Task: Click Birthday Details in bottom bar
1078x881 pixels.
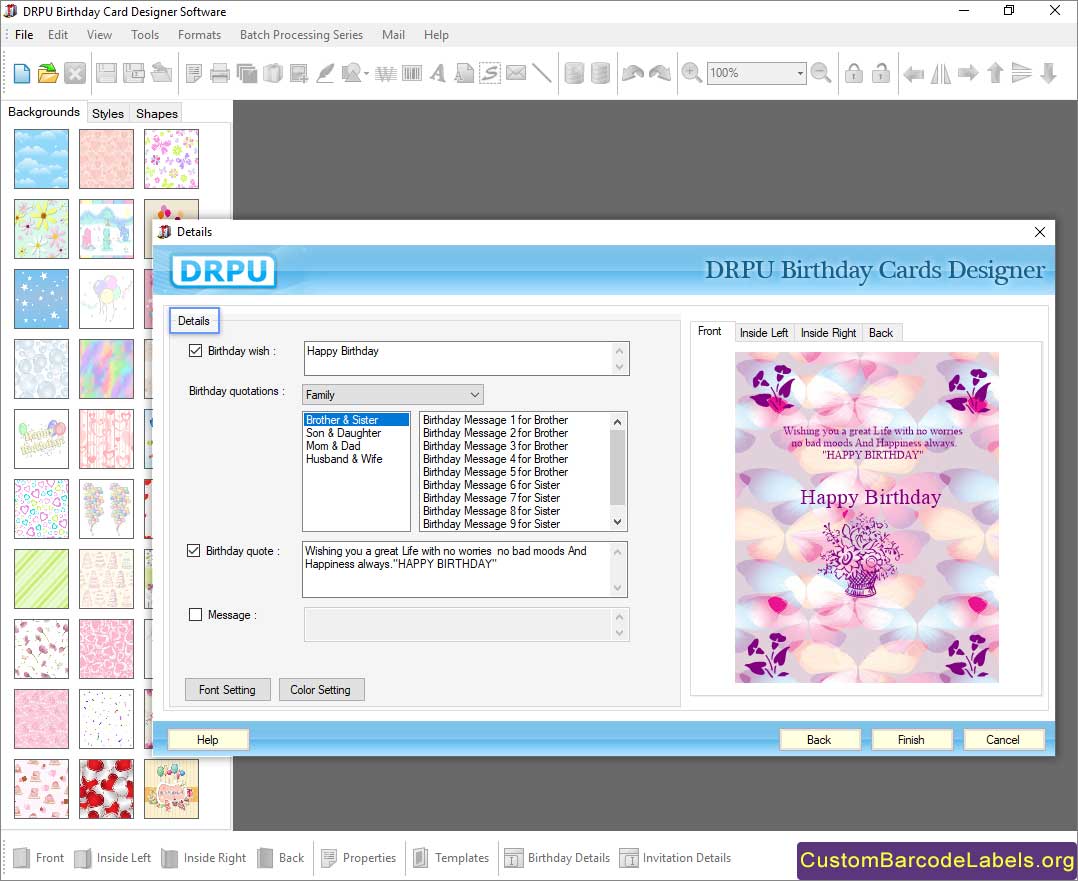Action: (557, 858)
